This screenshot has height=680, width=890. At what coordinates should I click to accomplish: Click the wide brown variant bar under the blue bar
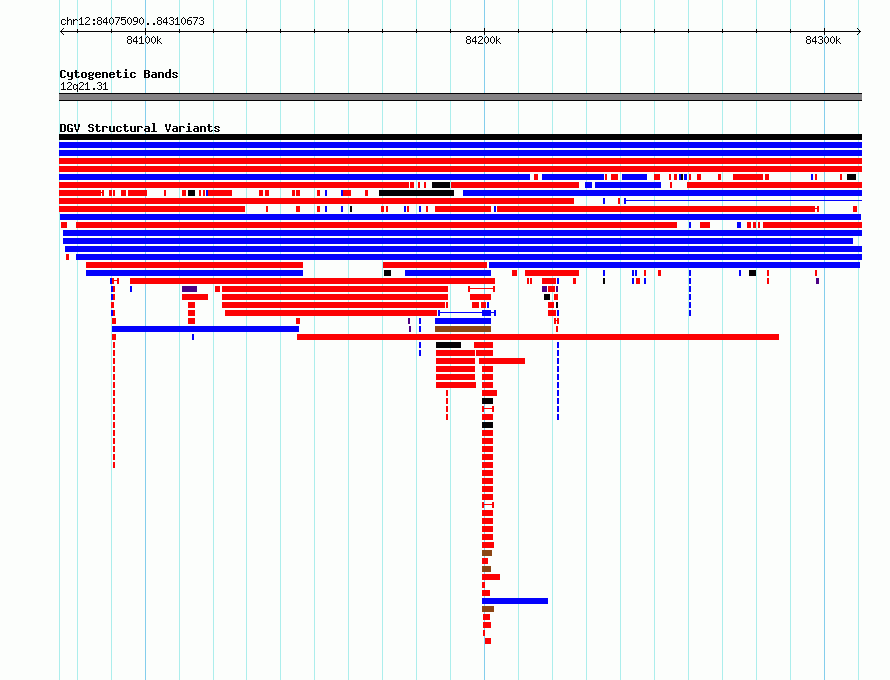tap(463, 329)
